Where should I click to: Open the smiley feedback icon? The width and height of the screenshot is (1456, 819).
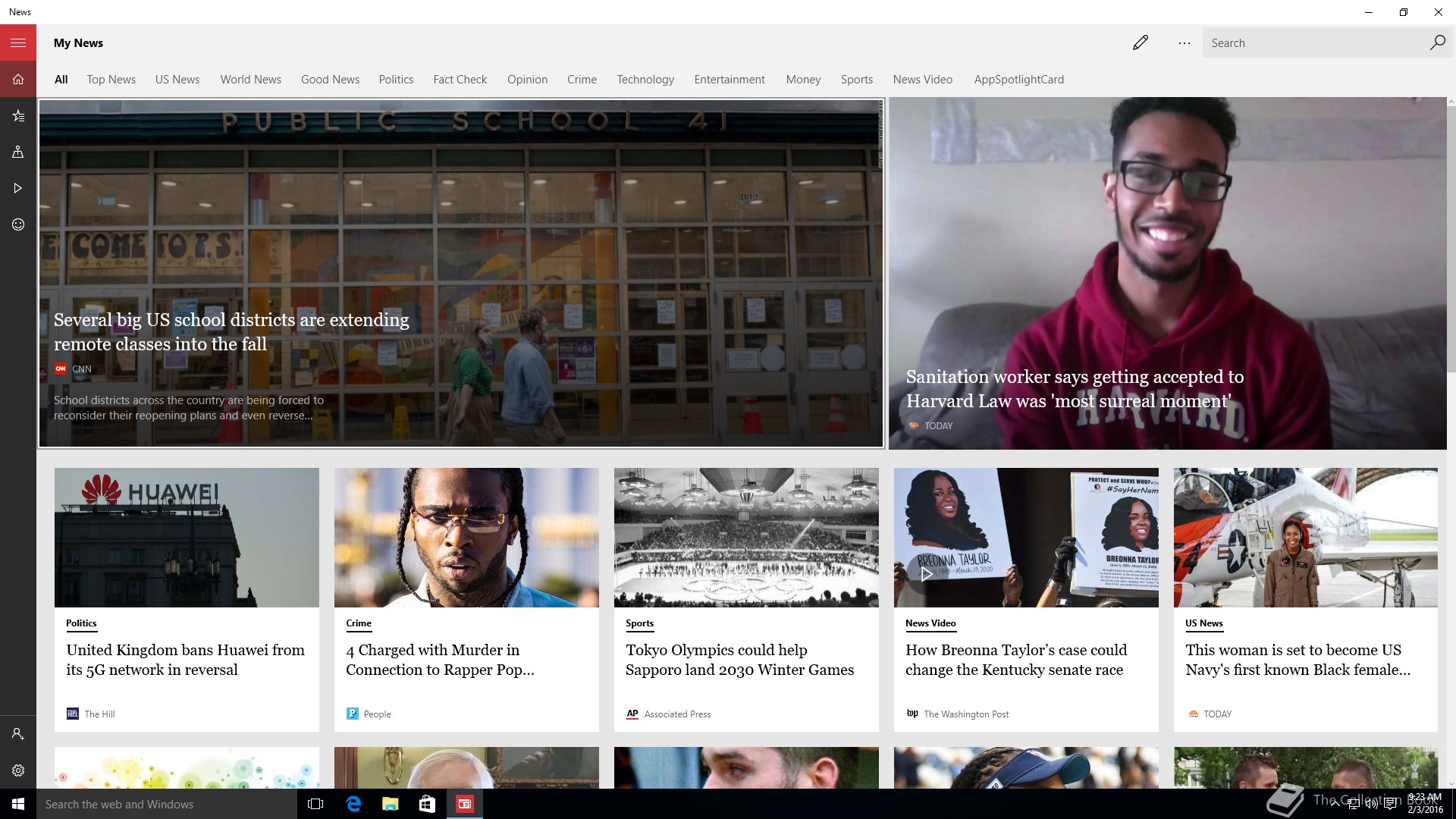point(18,224)
